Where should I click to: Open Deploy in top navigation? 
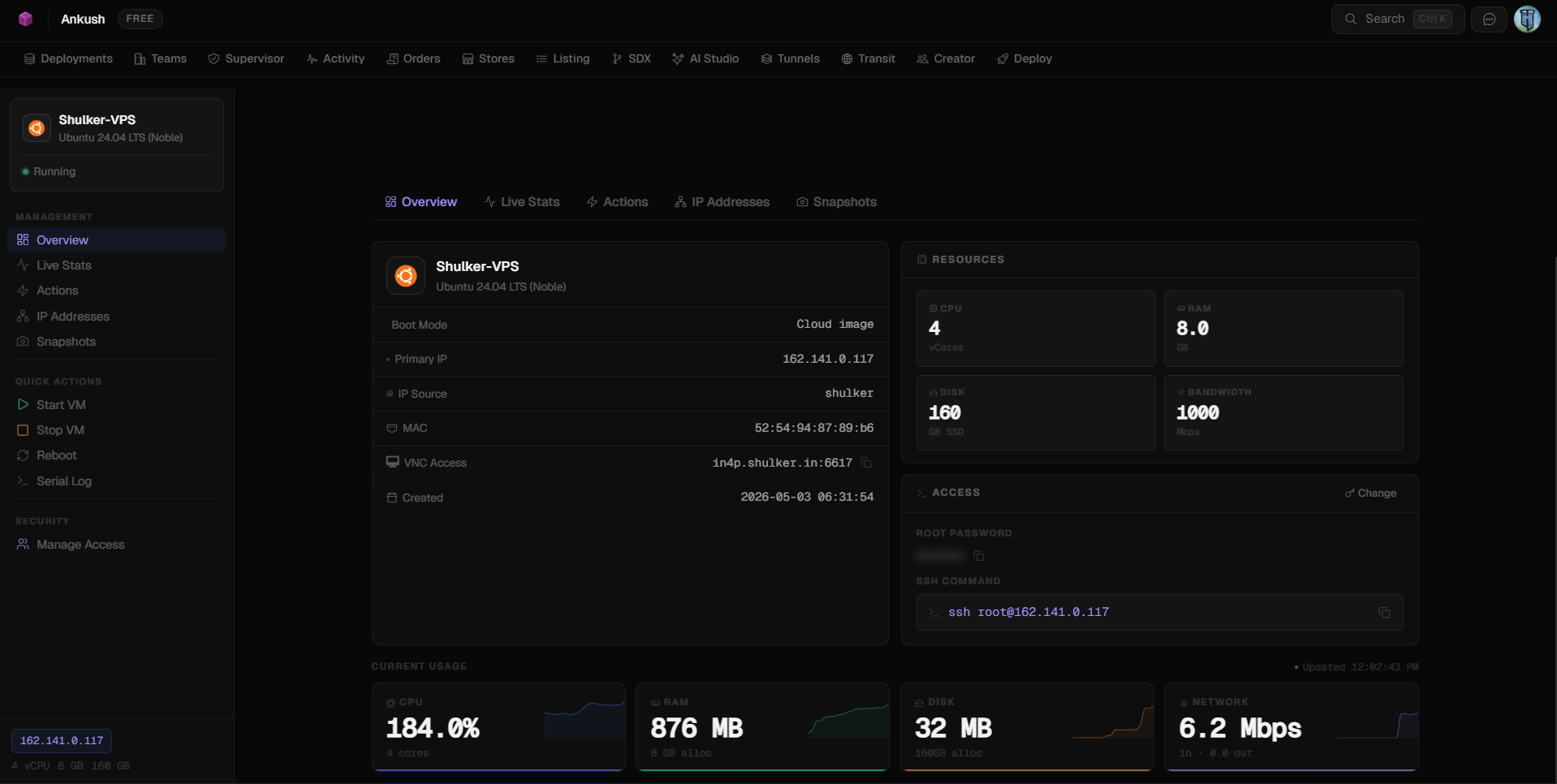click(x=1024, y=58)
